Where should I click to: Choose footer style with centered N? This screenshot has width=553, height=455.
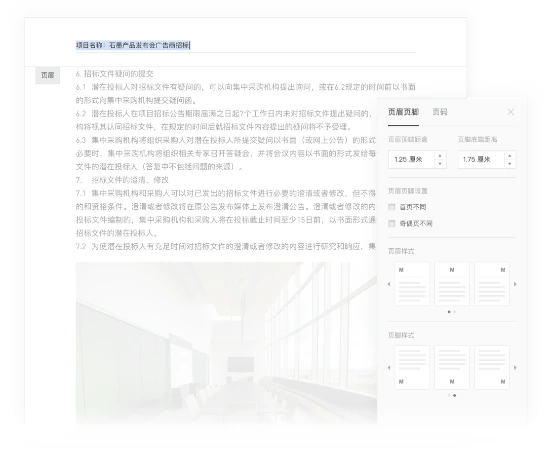click(452, 367)
